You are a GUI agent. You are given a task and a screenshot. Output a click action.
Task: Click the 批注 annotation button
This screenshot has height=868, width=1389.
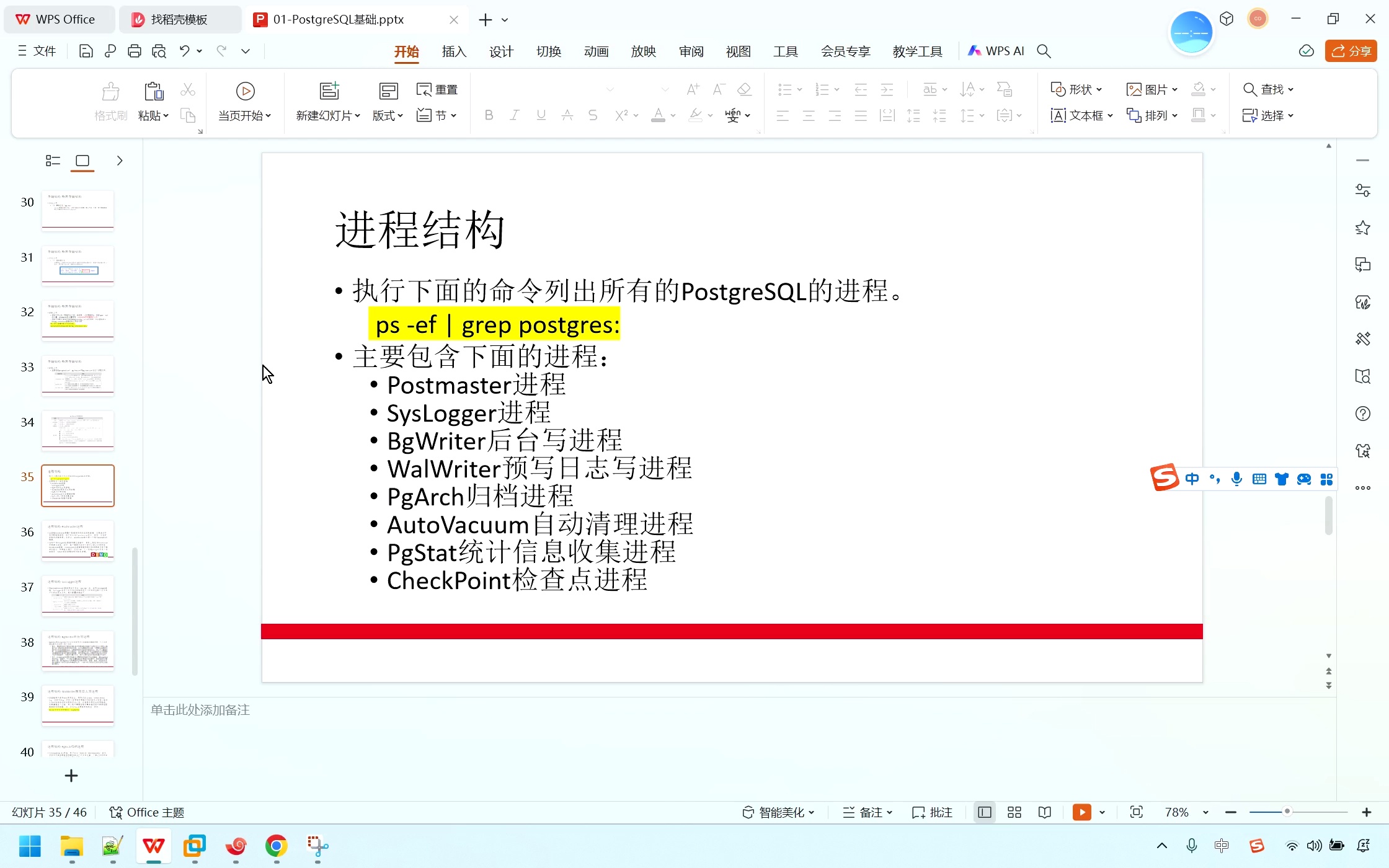pyautogui.click(x=931, y=812)
